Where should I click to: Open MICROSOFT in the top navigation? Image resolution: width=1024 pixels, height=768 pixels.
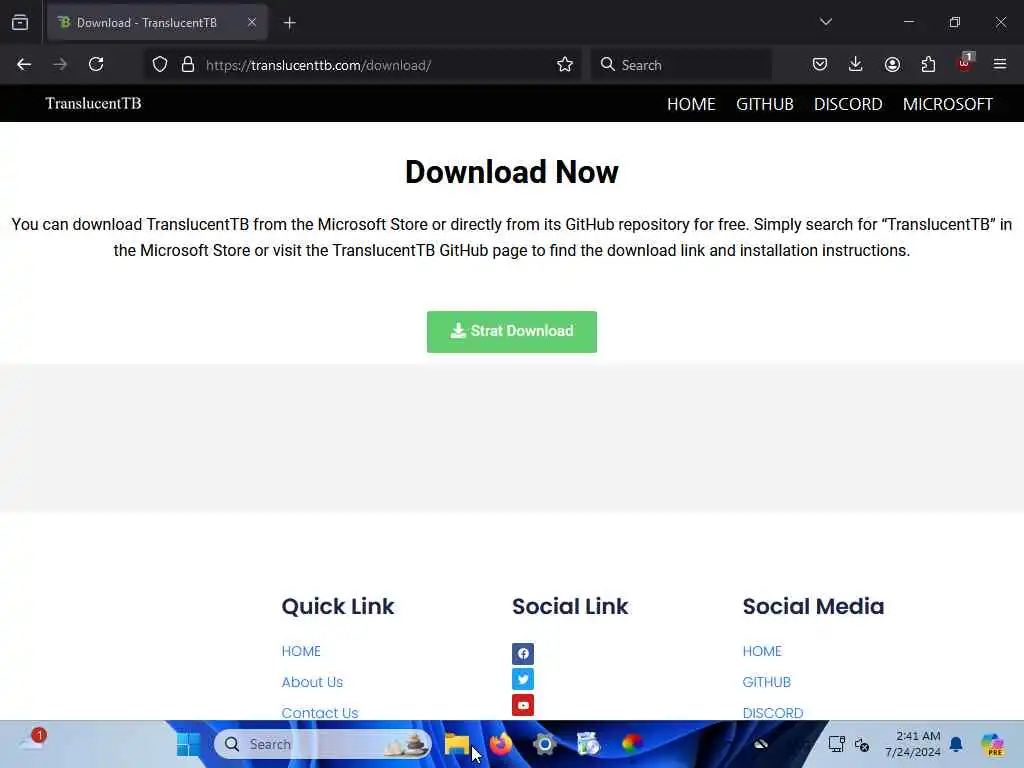coord(948,104)
